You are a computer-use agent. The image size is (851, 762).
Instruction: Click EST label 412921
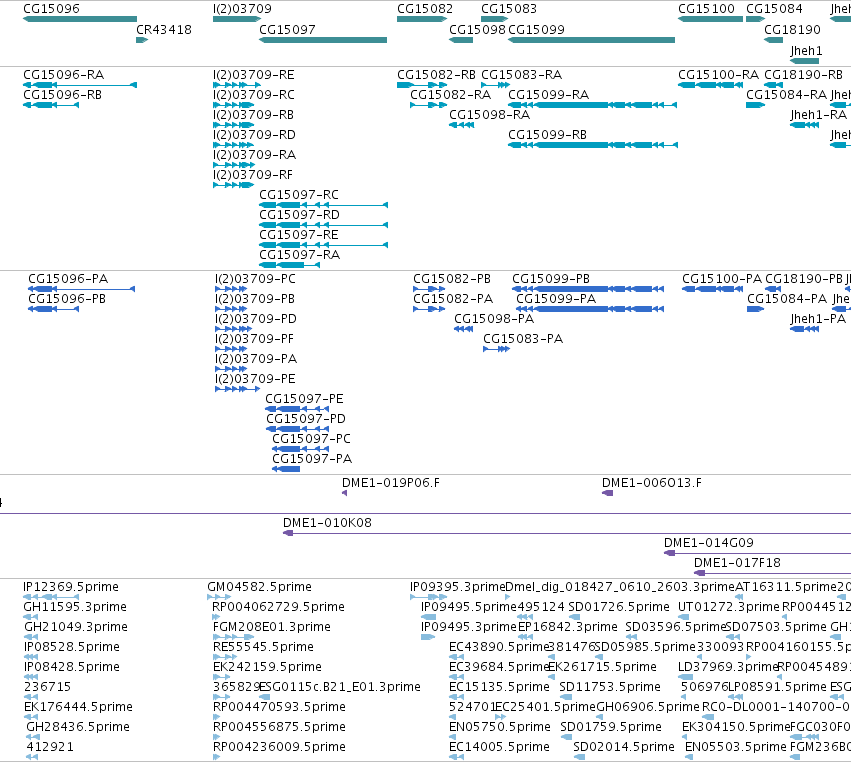(x=50, y=747)
